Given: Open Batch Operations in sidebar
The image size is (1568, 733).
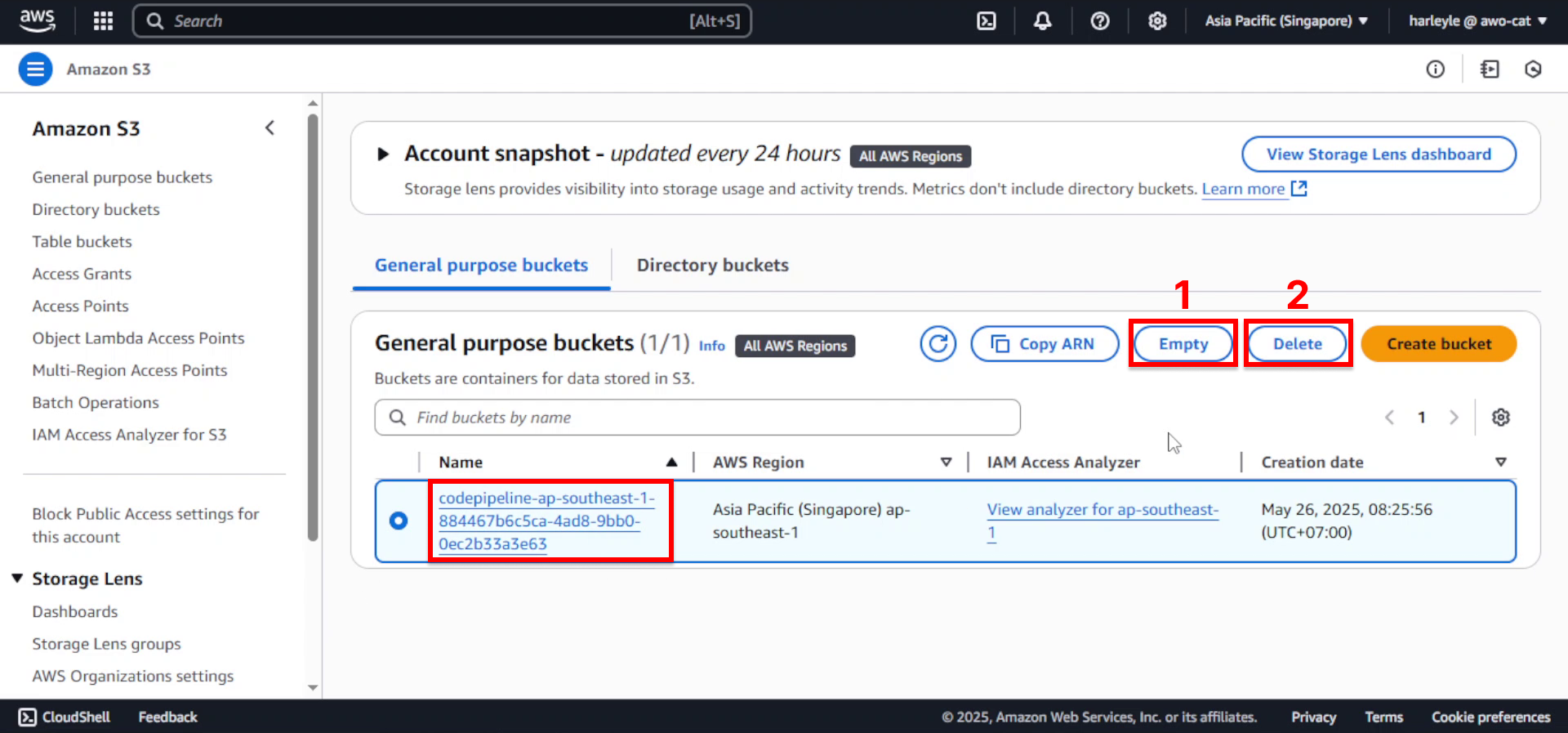Looking at the screenshot, I should coord(96,403).
